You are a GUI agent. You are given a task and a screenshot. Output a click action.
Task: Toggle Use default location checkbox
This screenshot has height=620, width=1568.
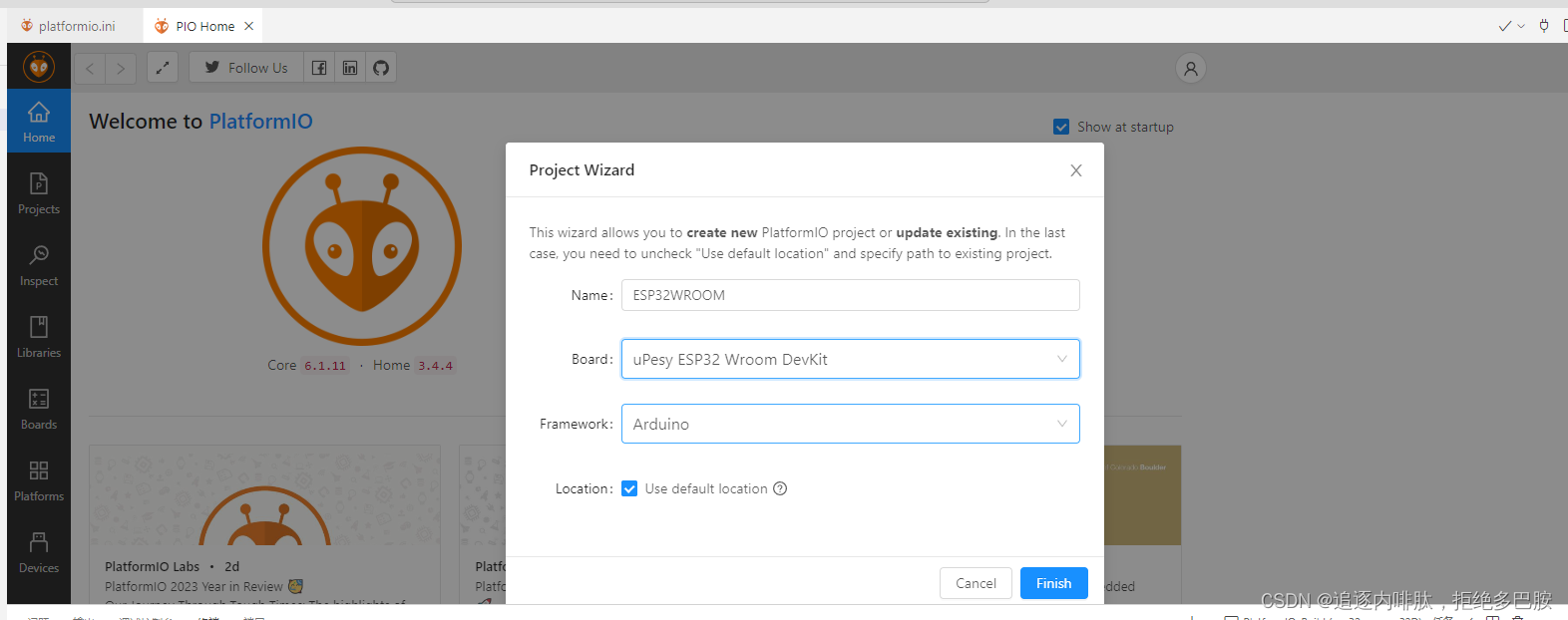pos(629,488)
